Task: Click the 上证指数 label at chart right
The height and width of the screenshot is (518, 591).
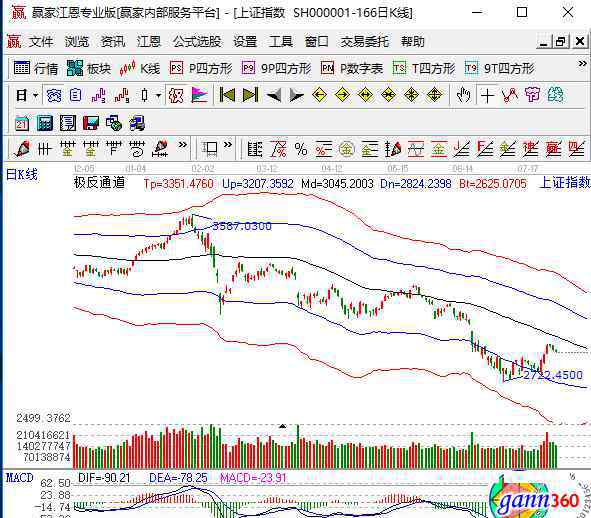Action: [x=565, y=183]
